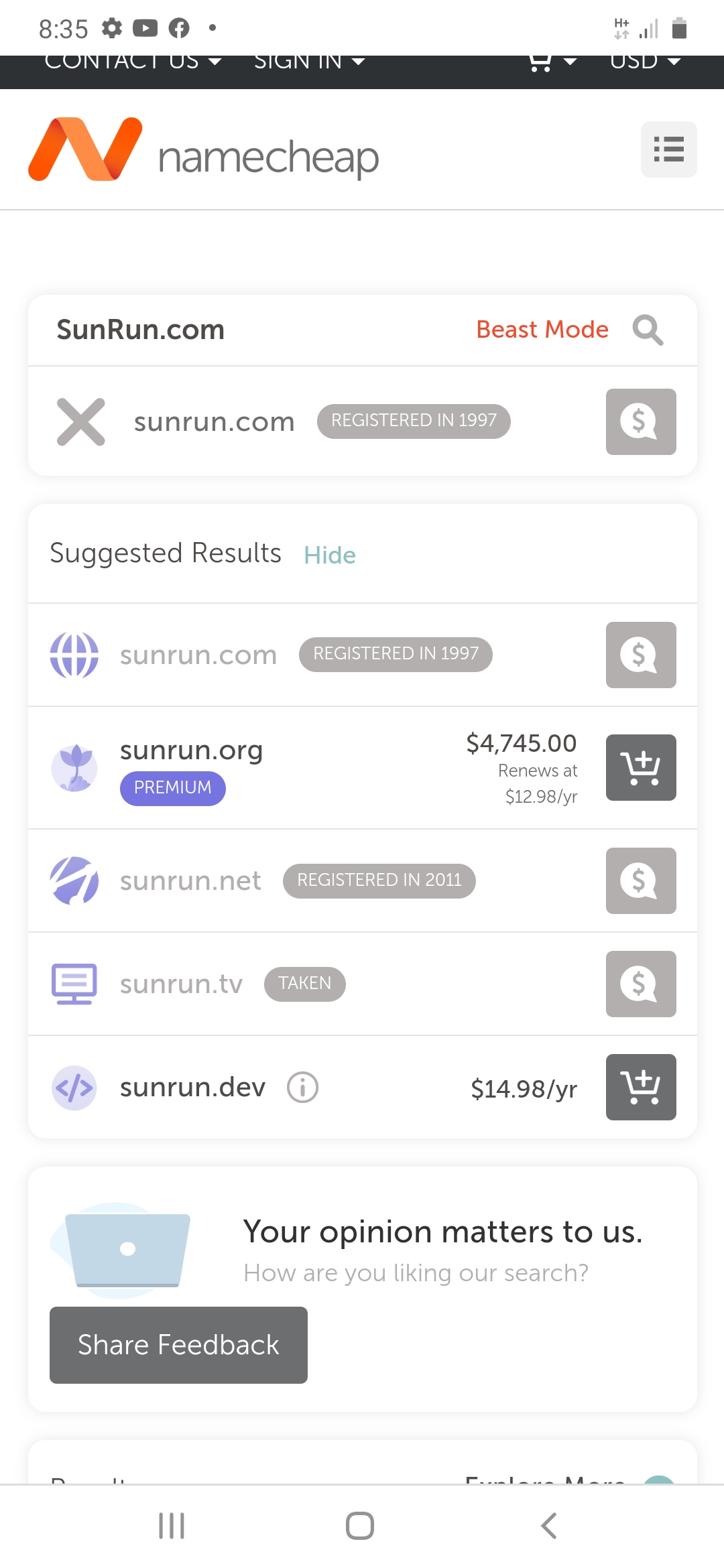Expand the Contact Us dropdown
This screenshot has height=1568, width=724.
click(x=132, y=62)
